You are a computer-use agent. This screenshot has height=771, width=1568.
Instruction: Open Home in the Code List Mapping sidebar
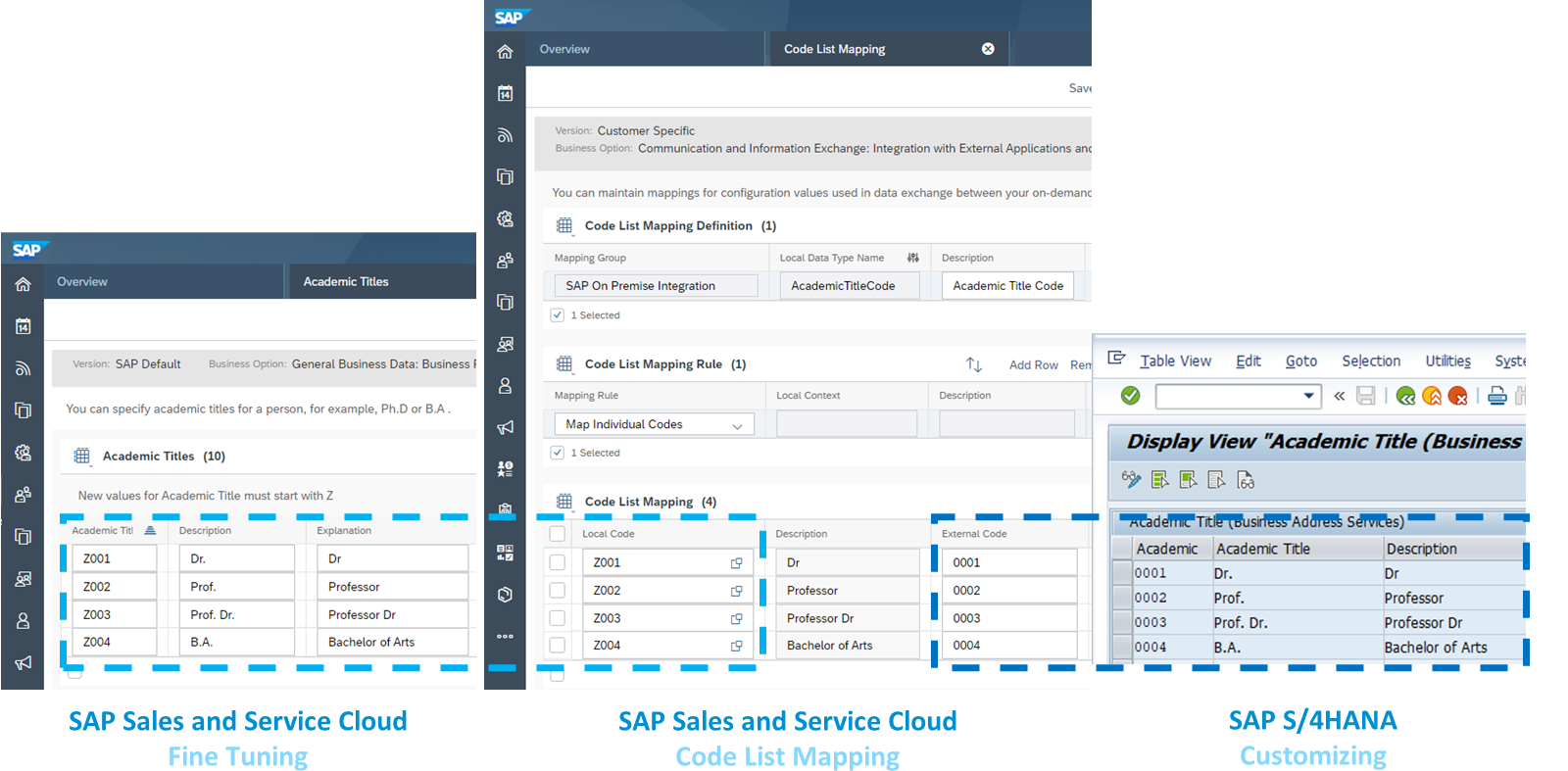[x=505, y=52]
